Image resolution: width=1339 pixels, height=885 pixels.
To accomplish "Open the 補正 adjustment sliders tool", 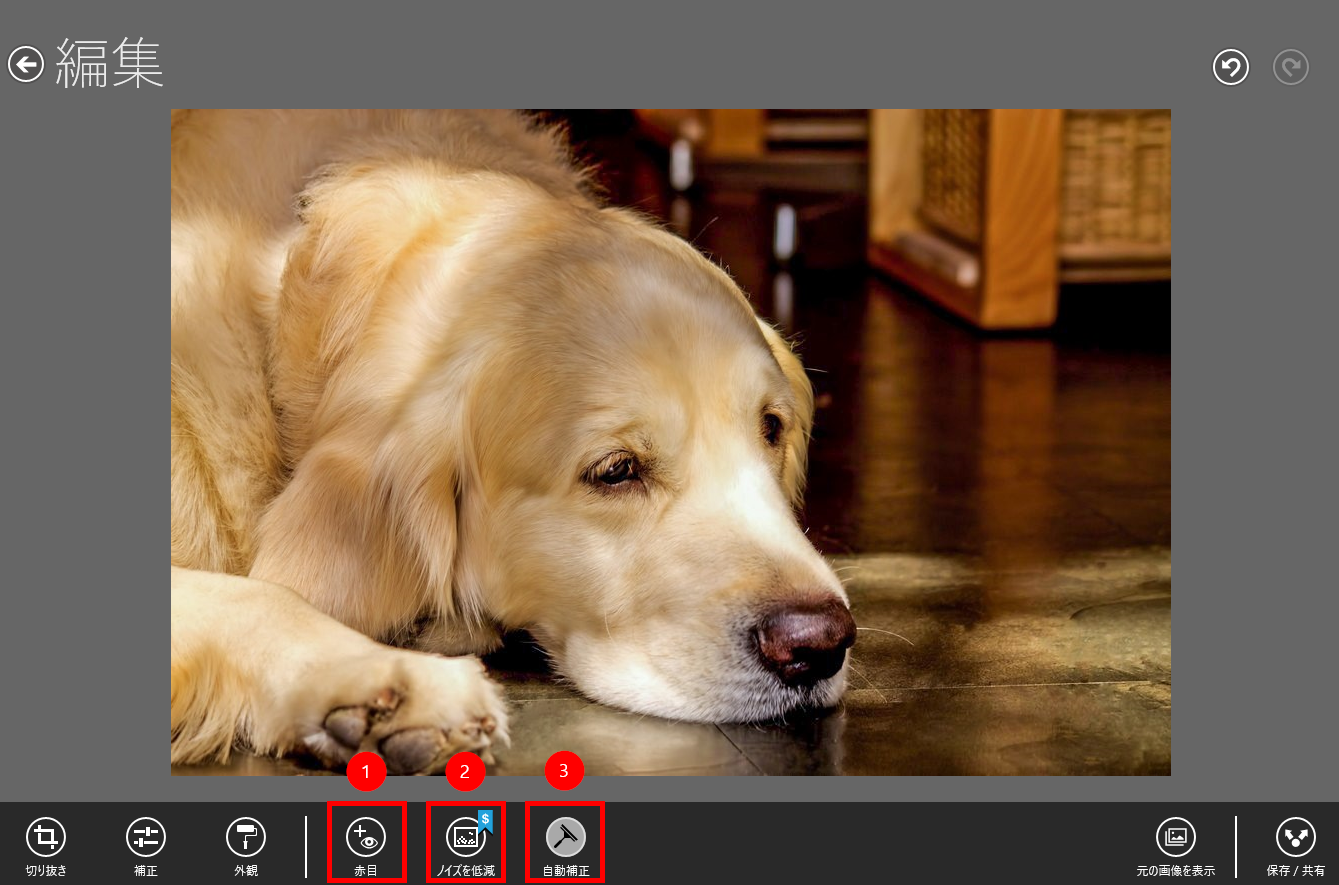I will click(146, 846).
